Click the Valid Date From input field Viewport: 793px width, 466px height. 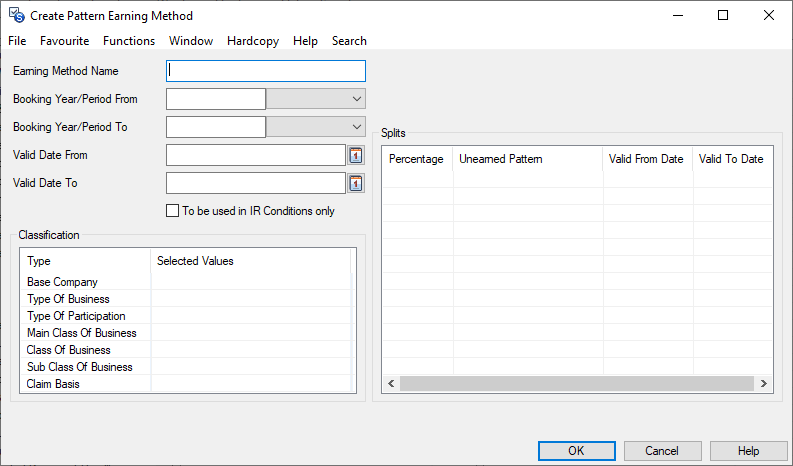[x=255, y=155]
